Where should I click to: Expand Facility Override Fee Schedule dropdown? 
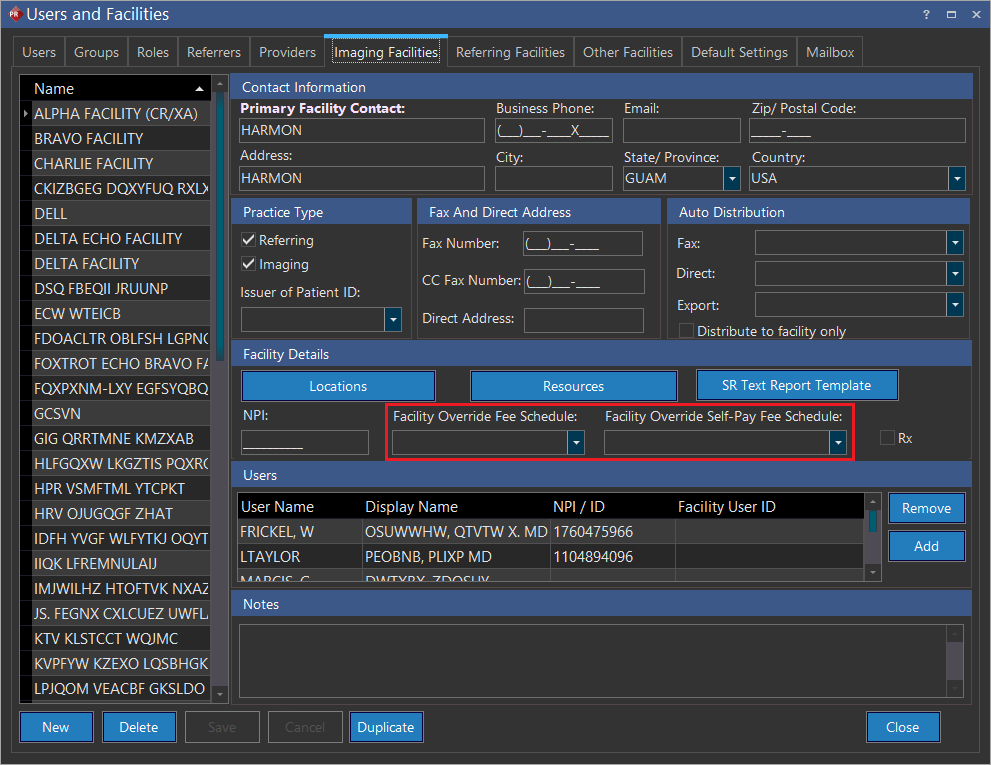tap(576, 443)
